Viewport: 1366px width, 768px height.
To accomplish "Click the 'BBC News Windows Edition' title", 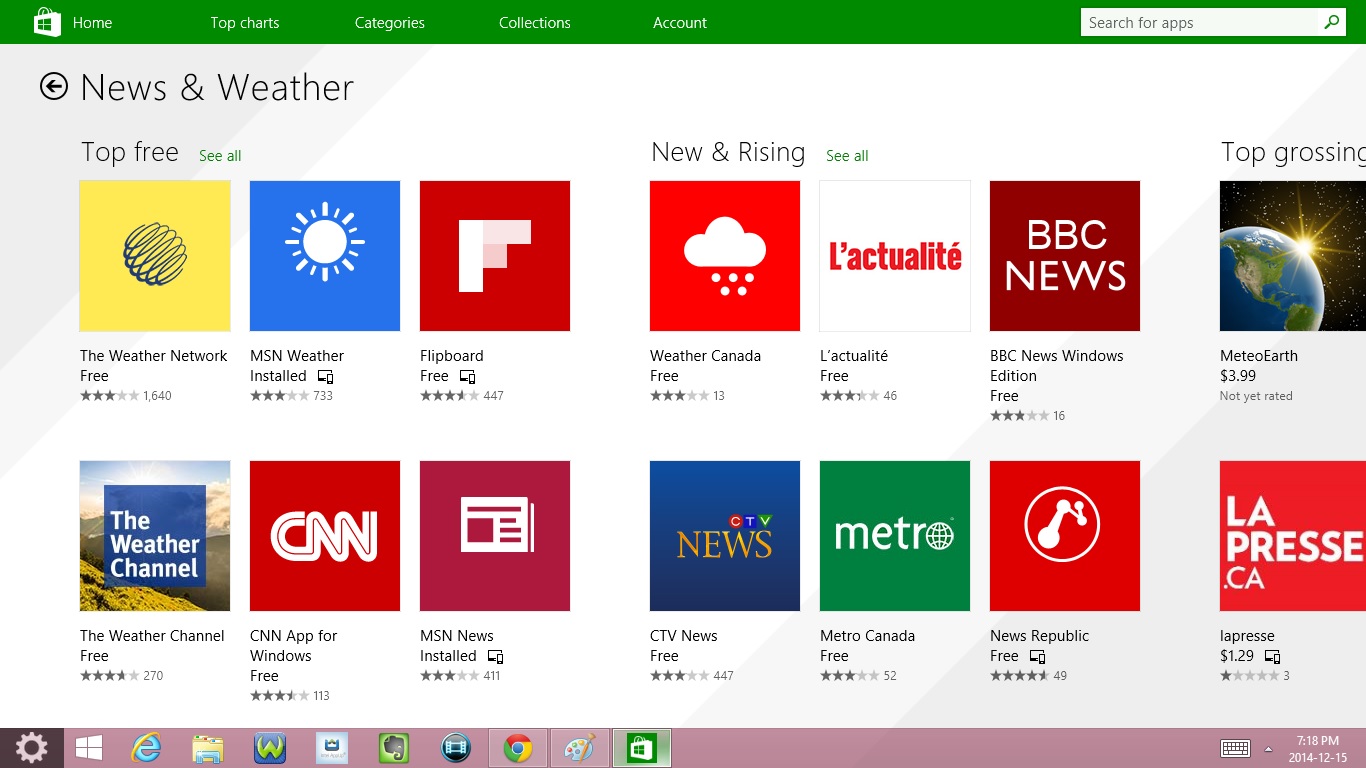I will pyautogui.click(x=1057, y=365).
